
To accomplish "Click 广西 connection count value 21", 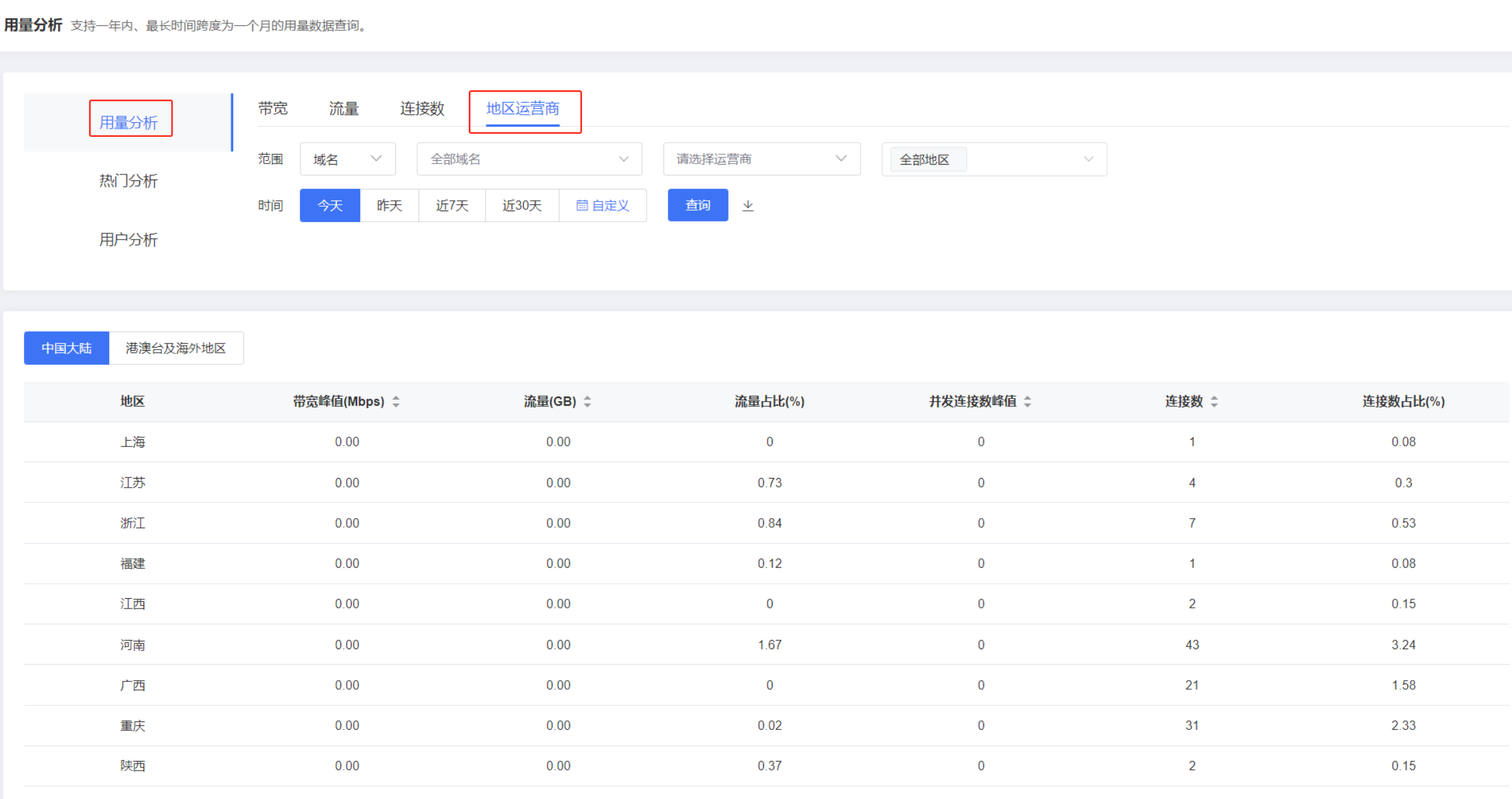I will pyautogui.click(x=1192, y=685).
